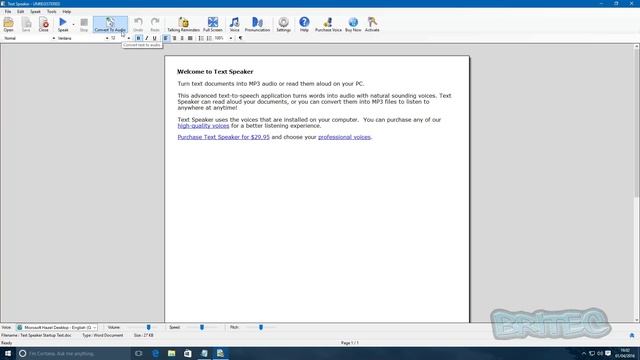Viewport: 640px width, 360px height.
Task: Click the pin icon at status bar right
Action: [x=632, y=336]
